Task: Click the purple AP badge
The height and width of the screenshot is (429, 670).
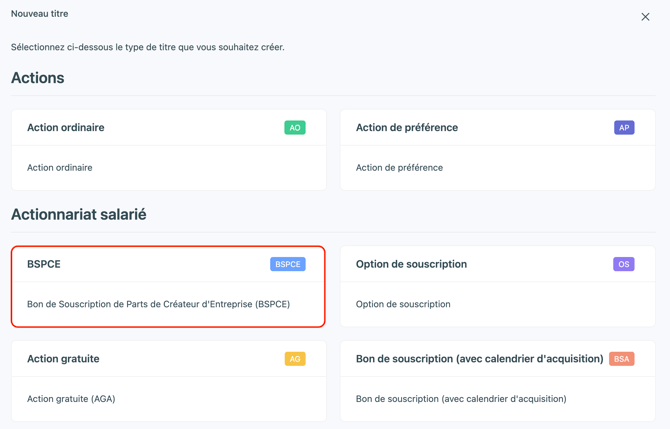Action: pos(624,127)
